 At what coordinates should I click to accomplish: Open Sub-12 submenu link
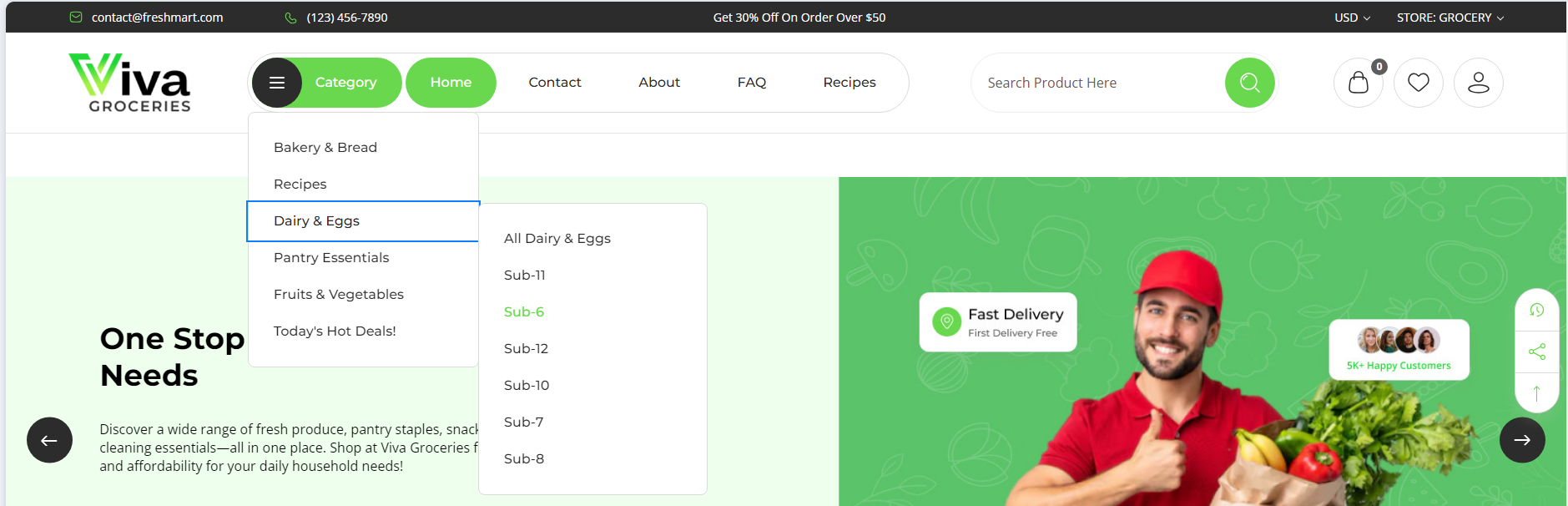tap(526, 348)
